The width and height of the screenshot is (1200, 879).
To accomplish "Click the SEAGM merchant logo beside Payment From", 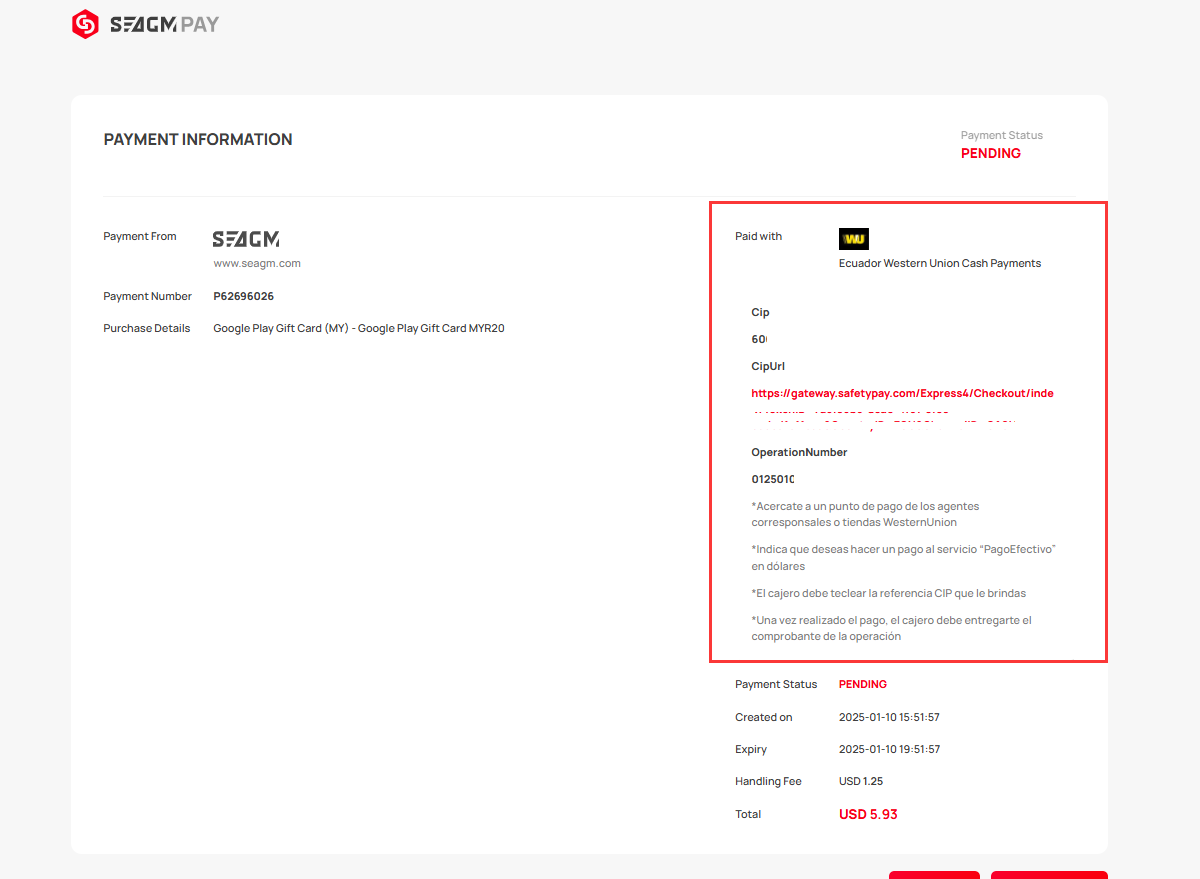I will (x=246, y=239).
